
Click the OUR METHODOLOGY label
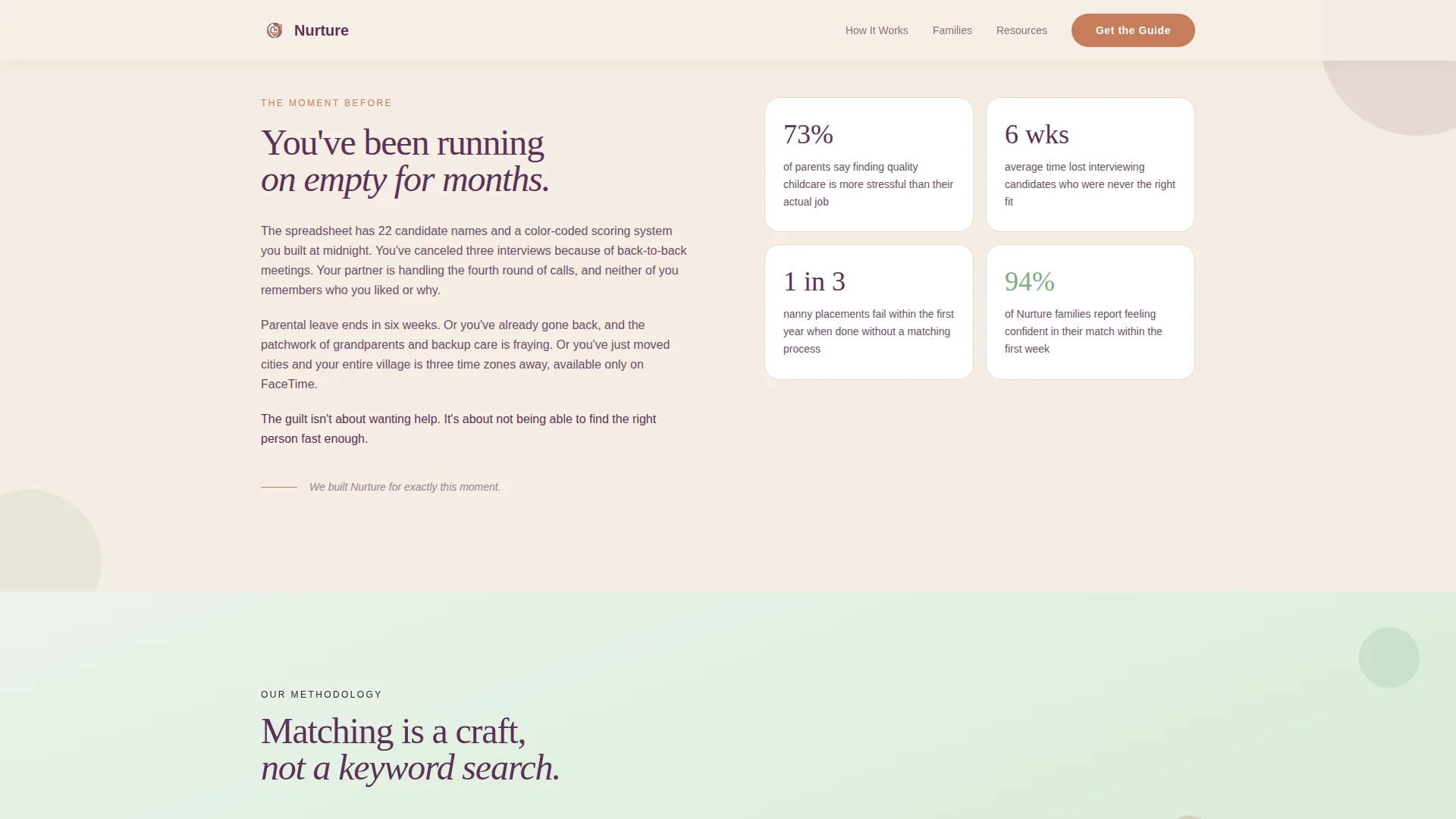pos(322,695)
